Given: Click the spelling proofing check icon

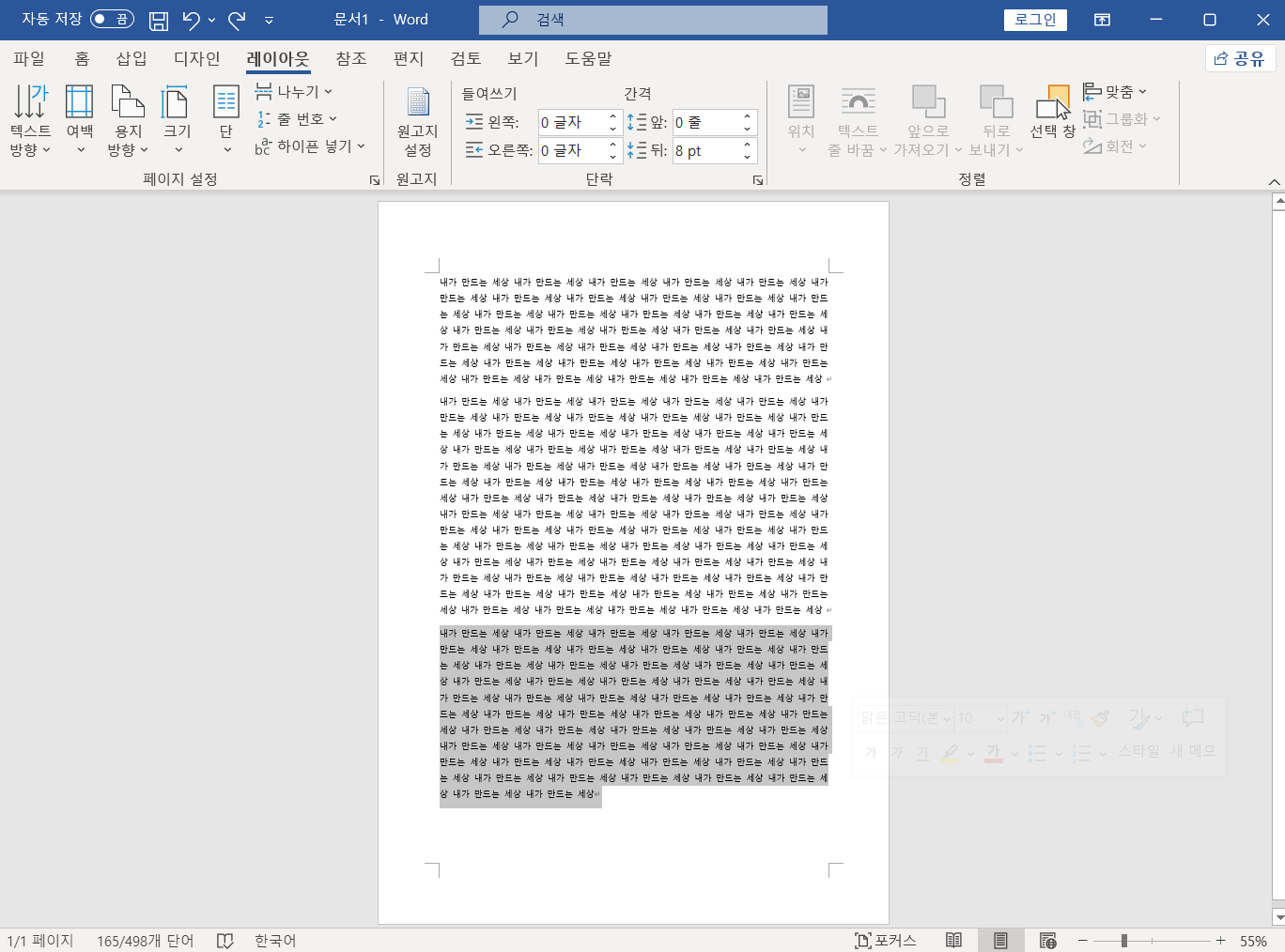Looking at the screenshot, I should click(224, 940).
